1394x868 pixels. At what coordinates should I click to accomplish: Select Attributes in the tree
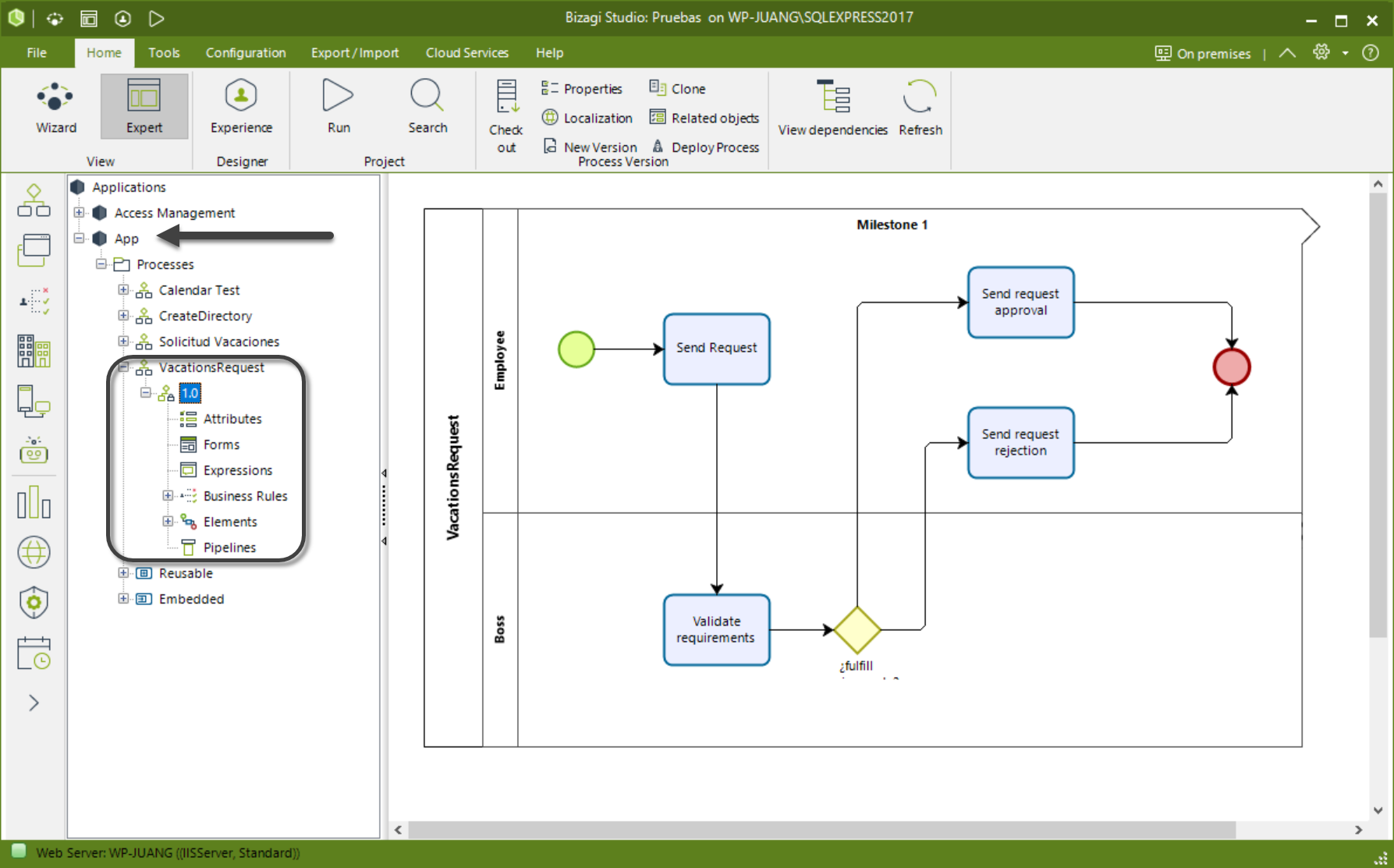point(232,419)
